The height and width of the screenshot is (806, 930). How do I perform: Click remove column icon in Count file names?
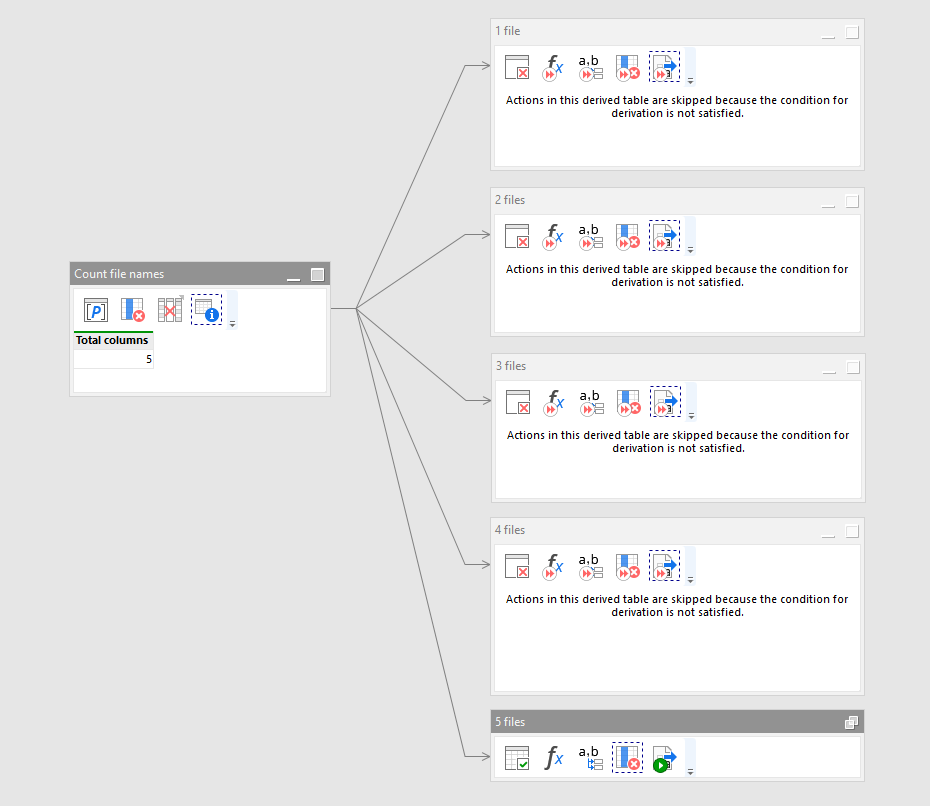[133, 310]
